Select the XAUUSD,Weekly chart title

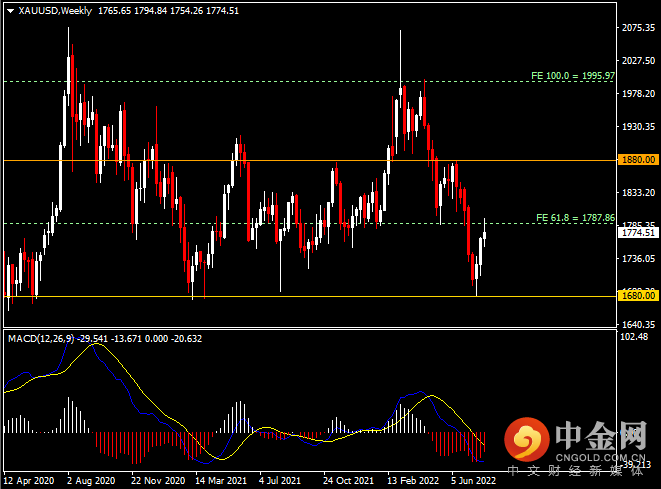(55, 11)
